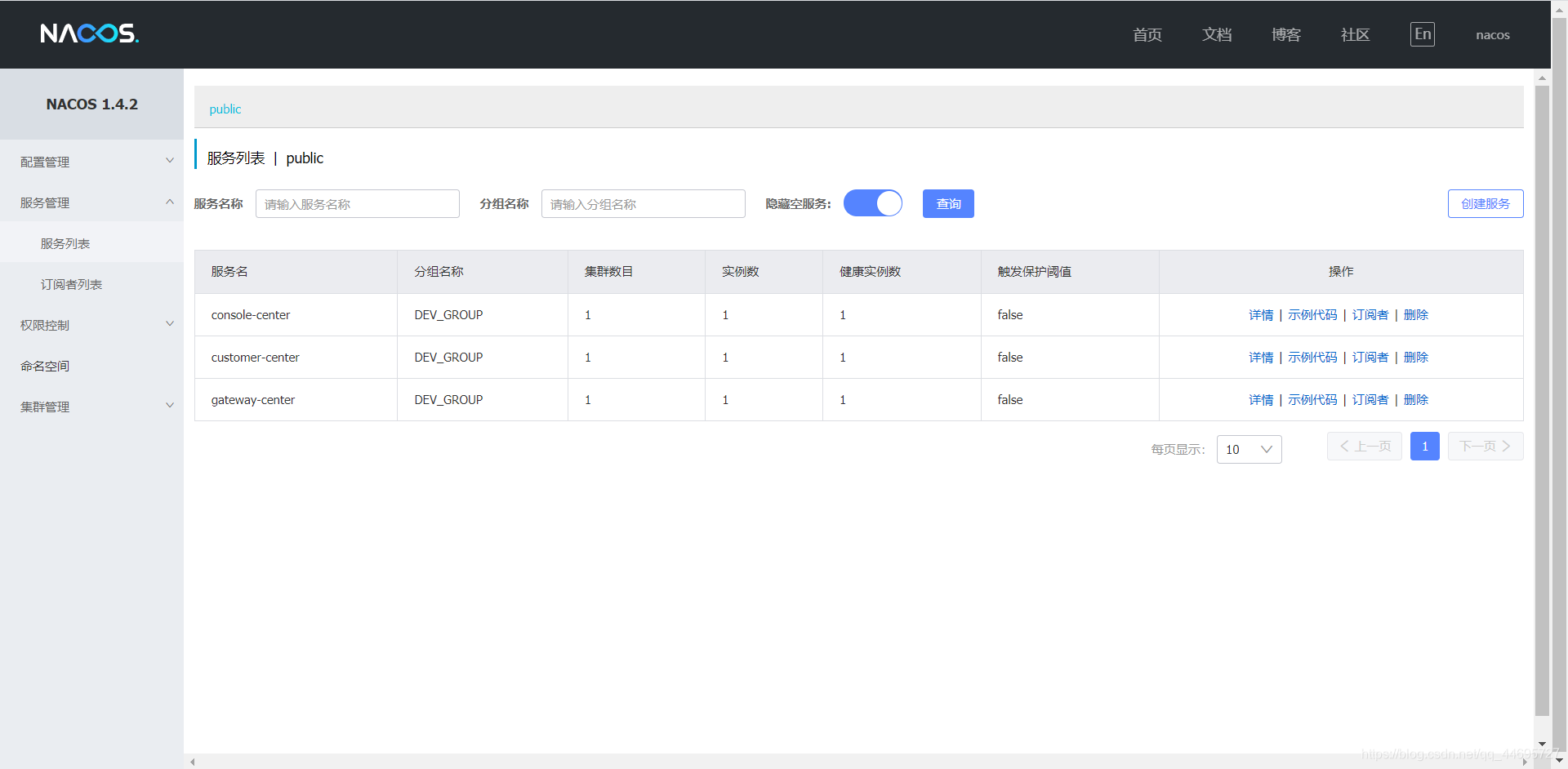
Task: Click false value in gateway-center row
Action: click(1010, 400)
